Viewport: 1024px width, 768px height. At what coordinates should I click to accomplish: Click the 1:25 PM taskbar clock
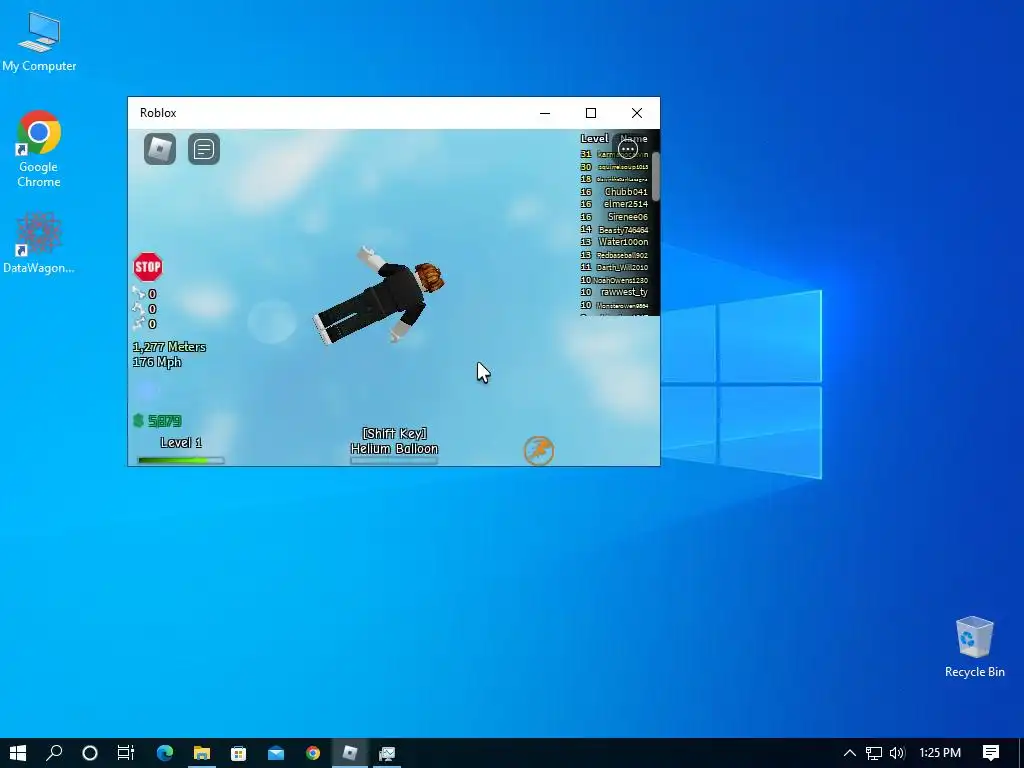(x=940, y=753)
